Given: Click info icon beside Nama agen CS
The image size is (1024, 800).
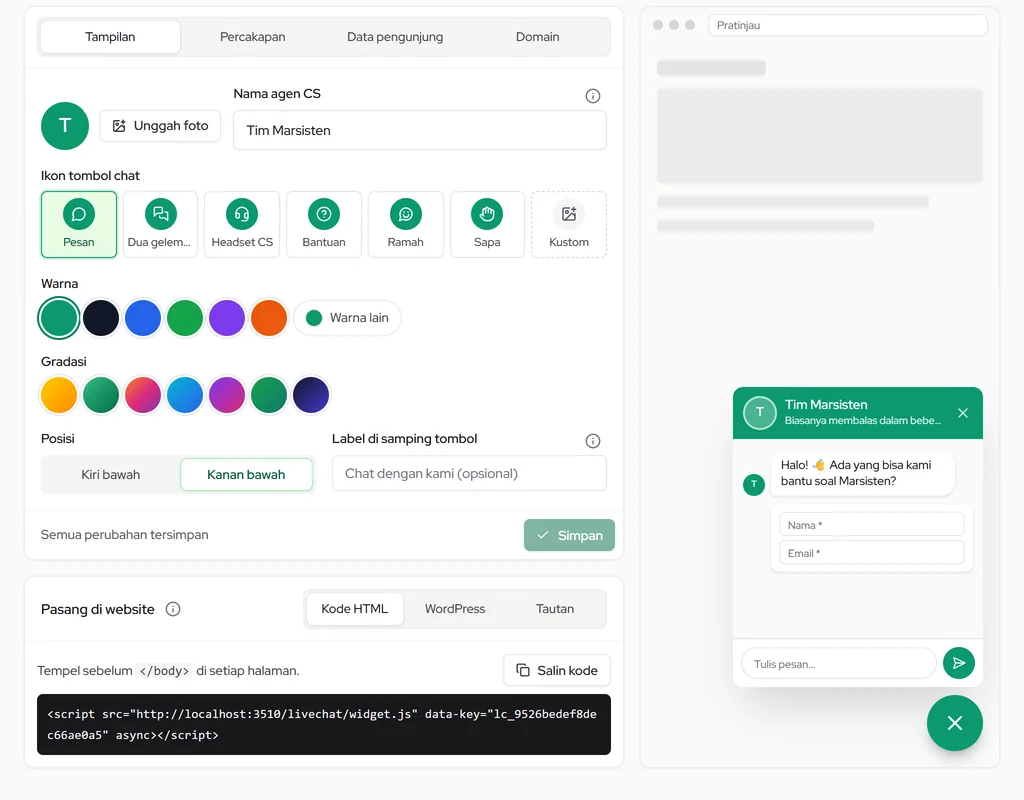Looking at the screenshot, I should pos(592,96).
